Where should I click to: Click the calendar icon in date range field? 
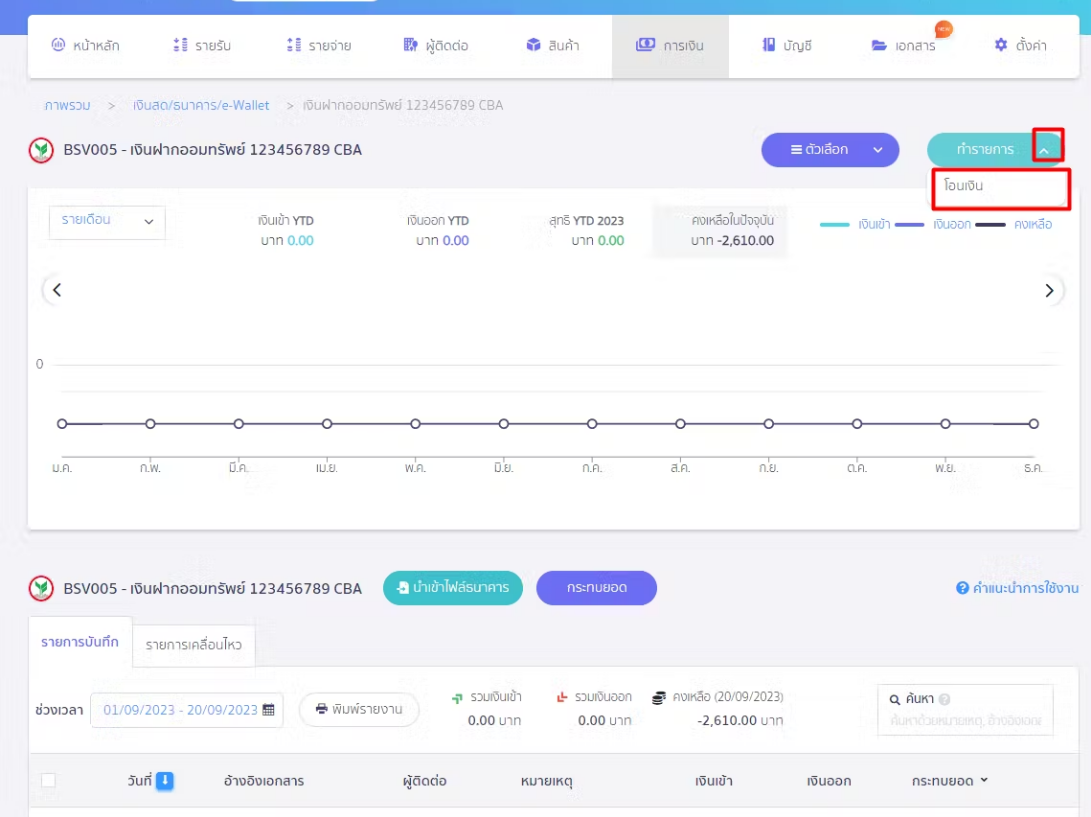(x=268, y=710)
